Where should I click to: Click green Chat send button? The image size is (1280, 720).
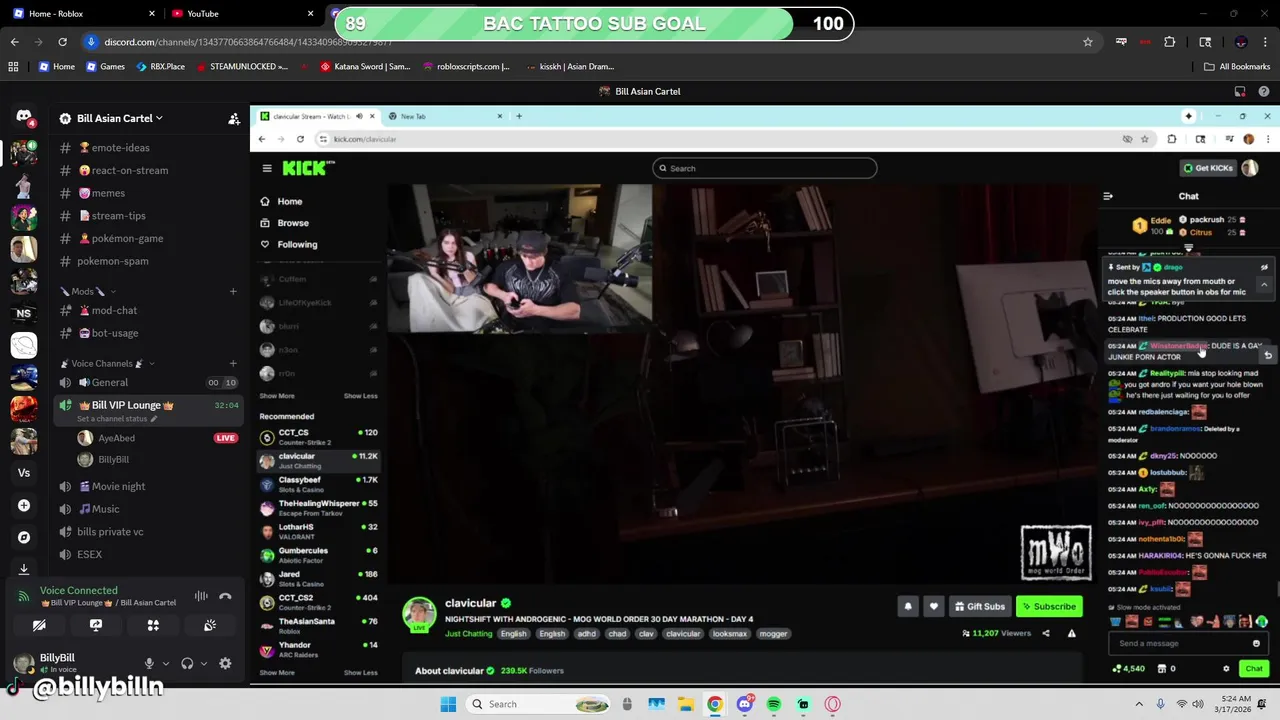pyautogui.click(x=1254, y=669)
